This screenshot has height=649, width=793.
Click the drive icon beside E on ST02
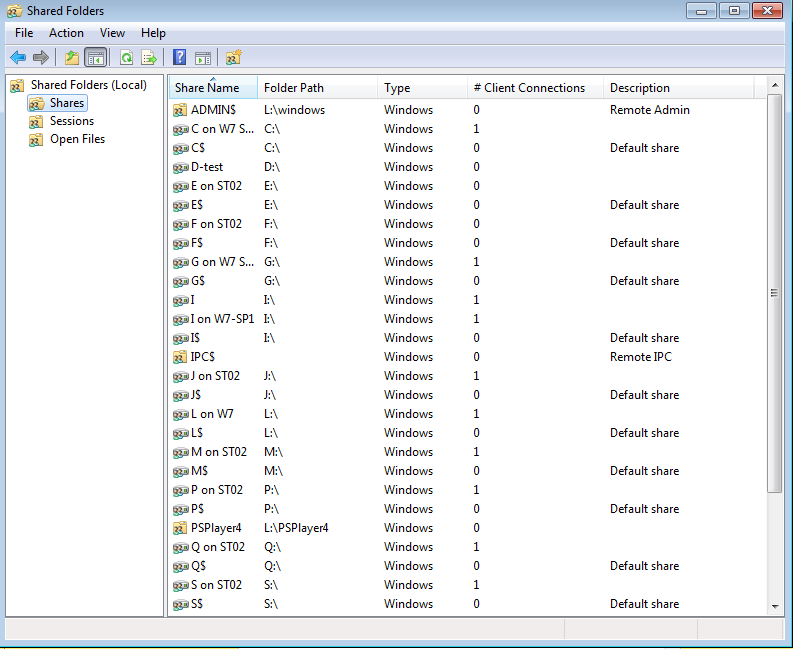[181, 187]
